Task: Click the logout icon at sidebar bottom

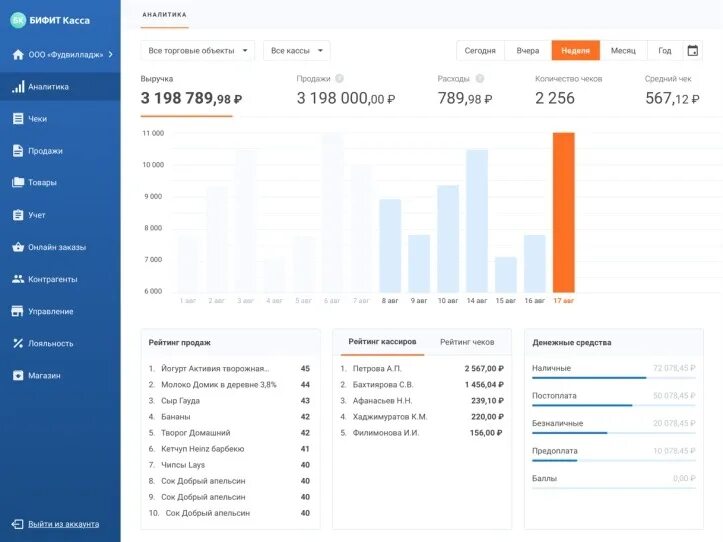Action: click(18, 524)
